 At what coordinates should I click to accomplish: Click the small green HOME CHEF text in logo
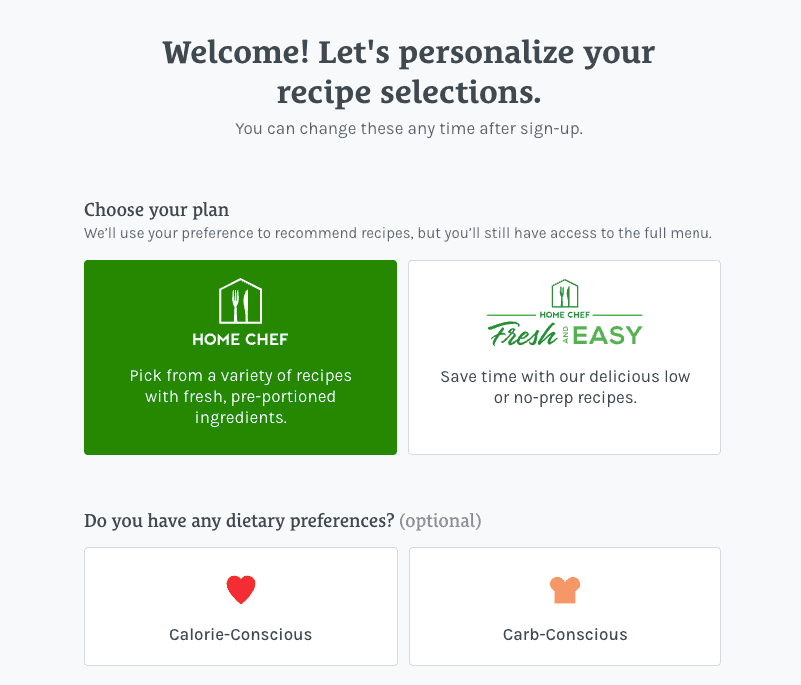(x=564, y=315)
